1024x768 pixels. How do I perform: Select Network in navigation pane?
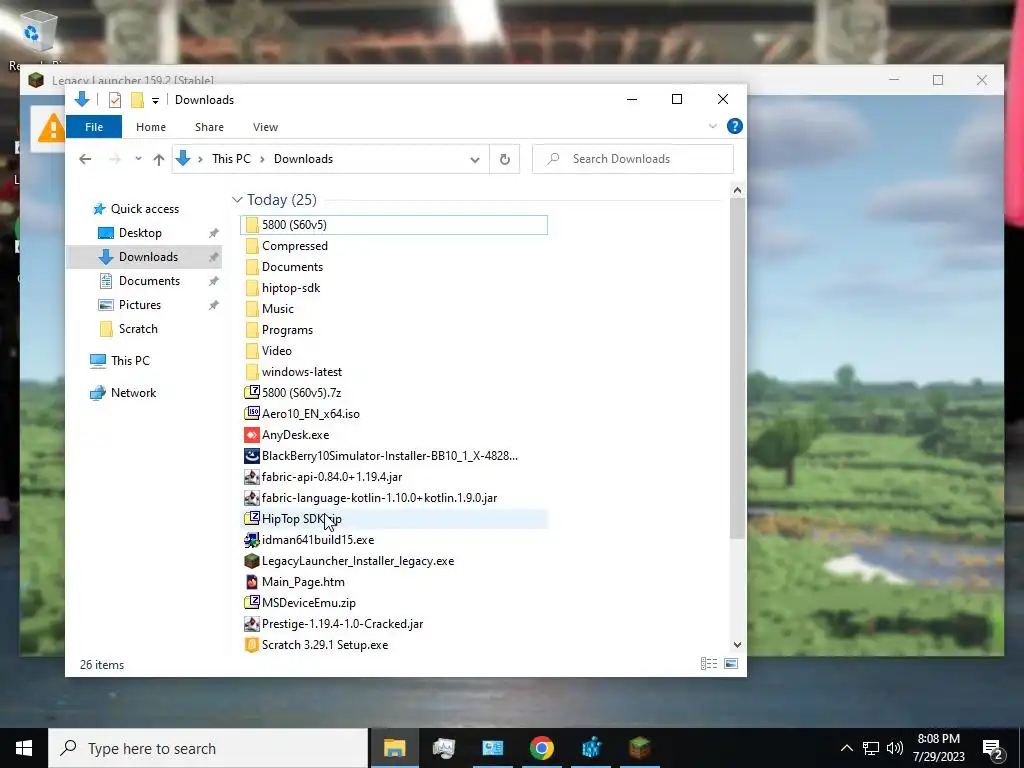click(133, 392)
